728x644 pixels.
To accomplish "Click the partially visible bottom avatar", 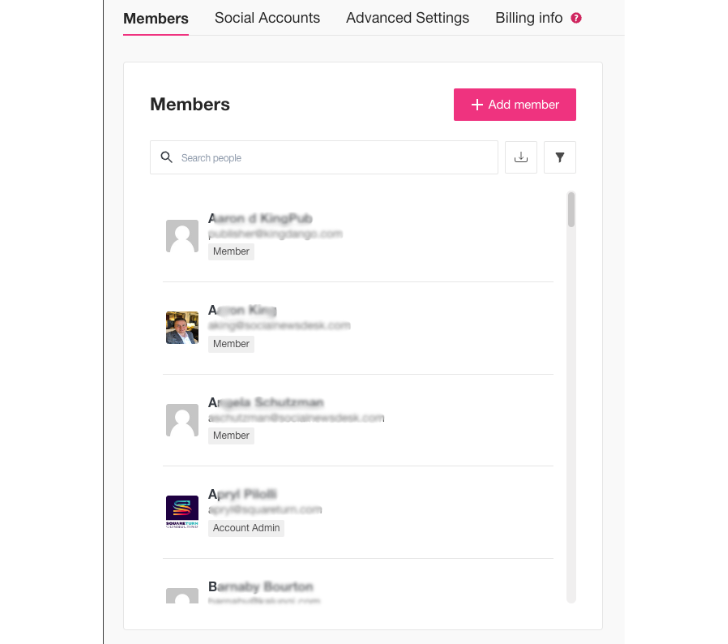I will (x=182, y=596).
